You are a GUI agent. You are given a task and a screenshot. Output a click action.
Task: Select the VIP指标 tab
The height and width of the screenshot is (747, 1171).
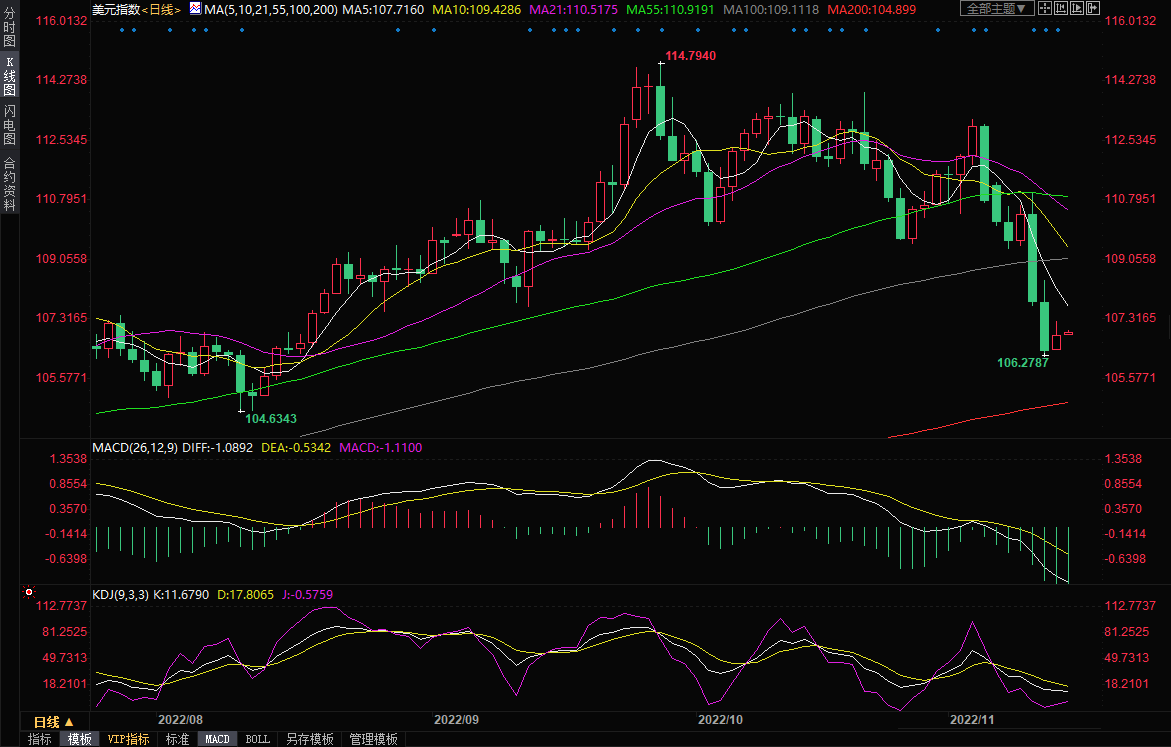[129, 739]
